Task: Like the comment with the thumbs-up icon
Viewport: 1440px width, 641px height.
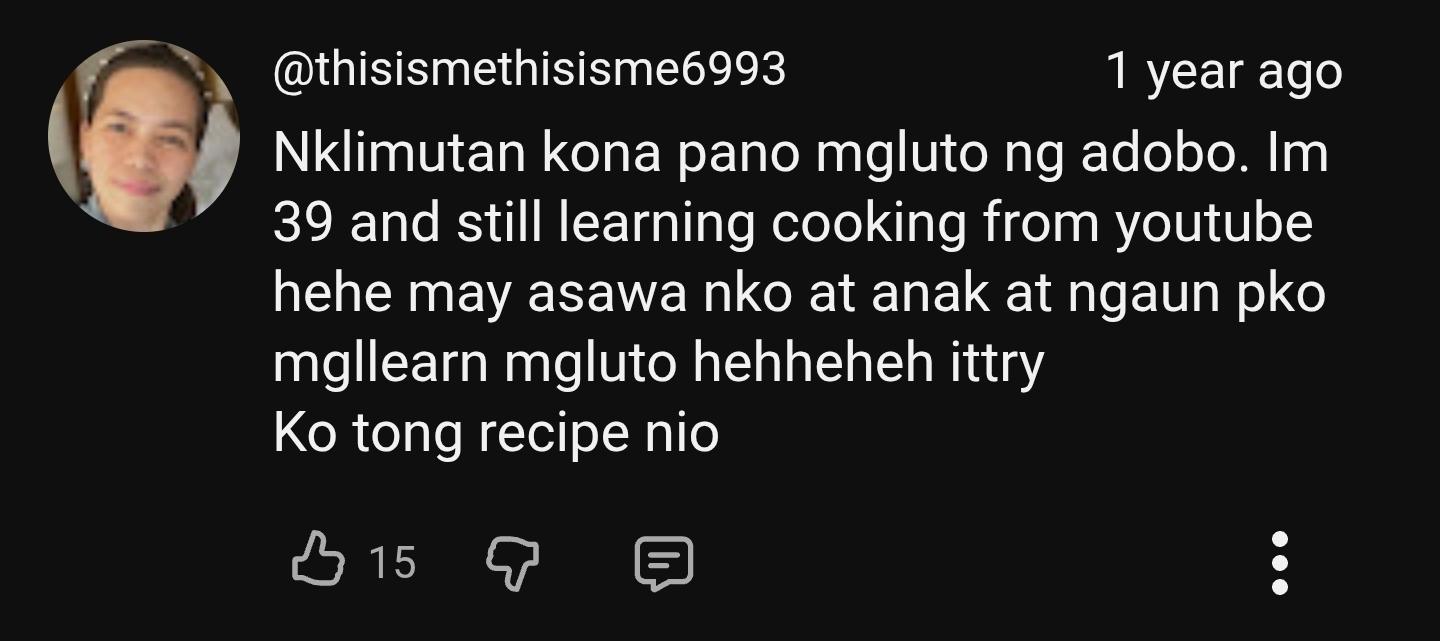Action: point(317,561)
